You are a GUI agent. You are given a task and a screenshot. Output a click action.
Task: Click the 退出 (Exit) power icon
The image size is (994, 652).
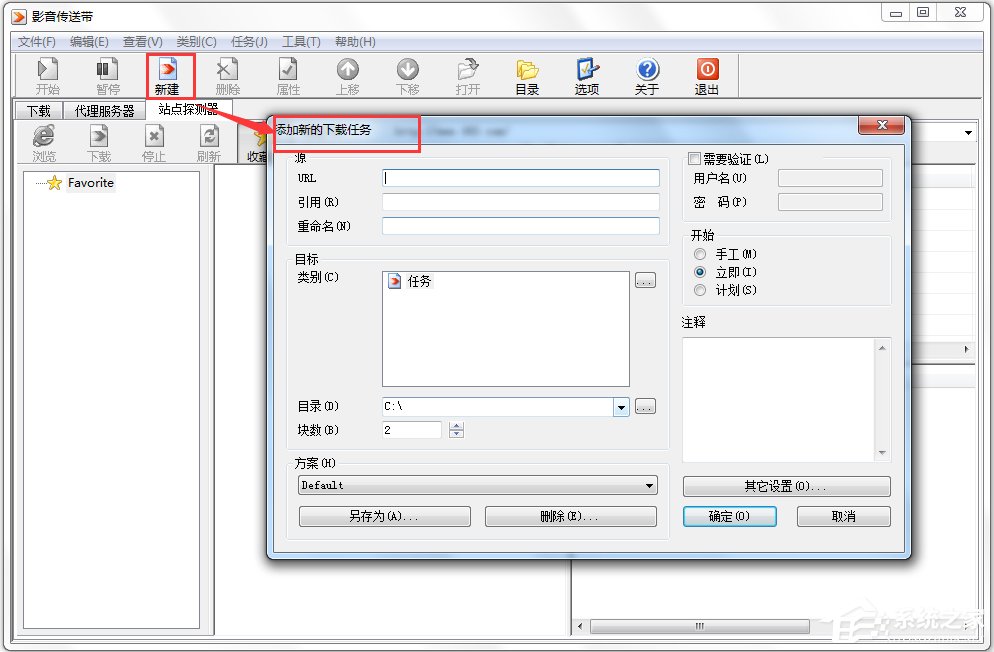707,75
